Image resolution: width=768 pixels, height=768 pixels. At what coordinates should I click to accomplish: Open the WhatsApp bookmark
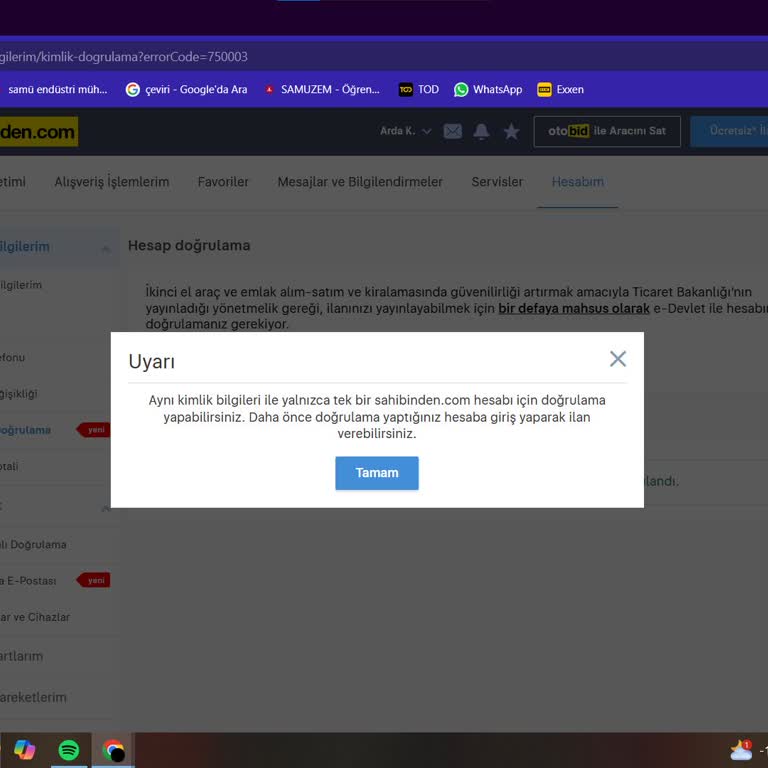pos(488,90)
